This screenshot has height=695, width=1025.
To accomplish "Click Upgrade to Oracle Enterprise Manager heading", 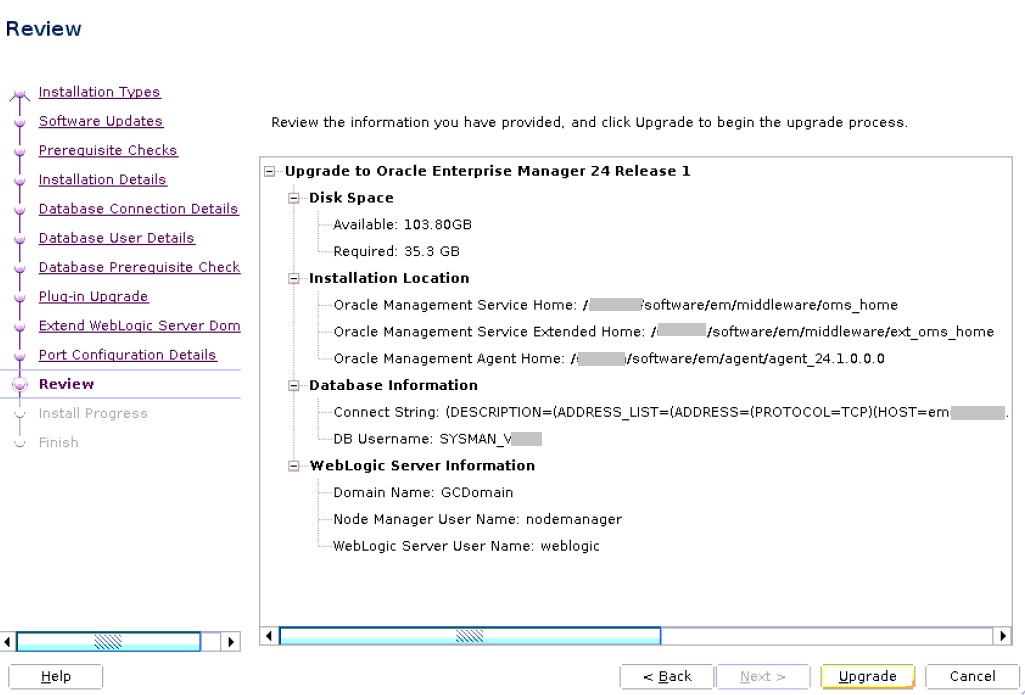I will point(488,171).
